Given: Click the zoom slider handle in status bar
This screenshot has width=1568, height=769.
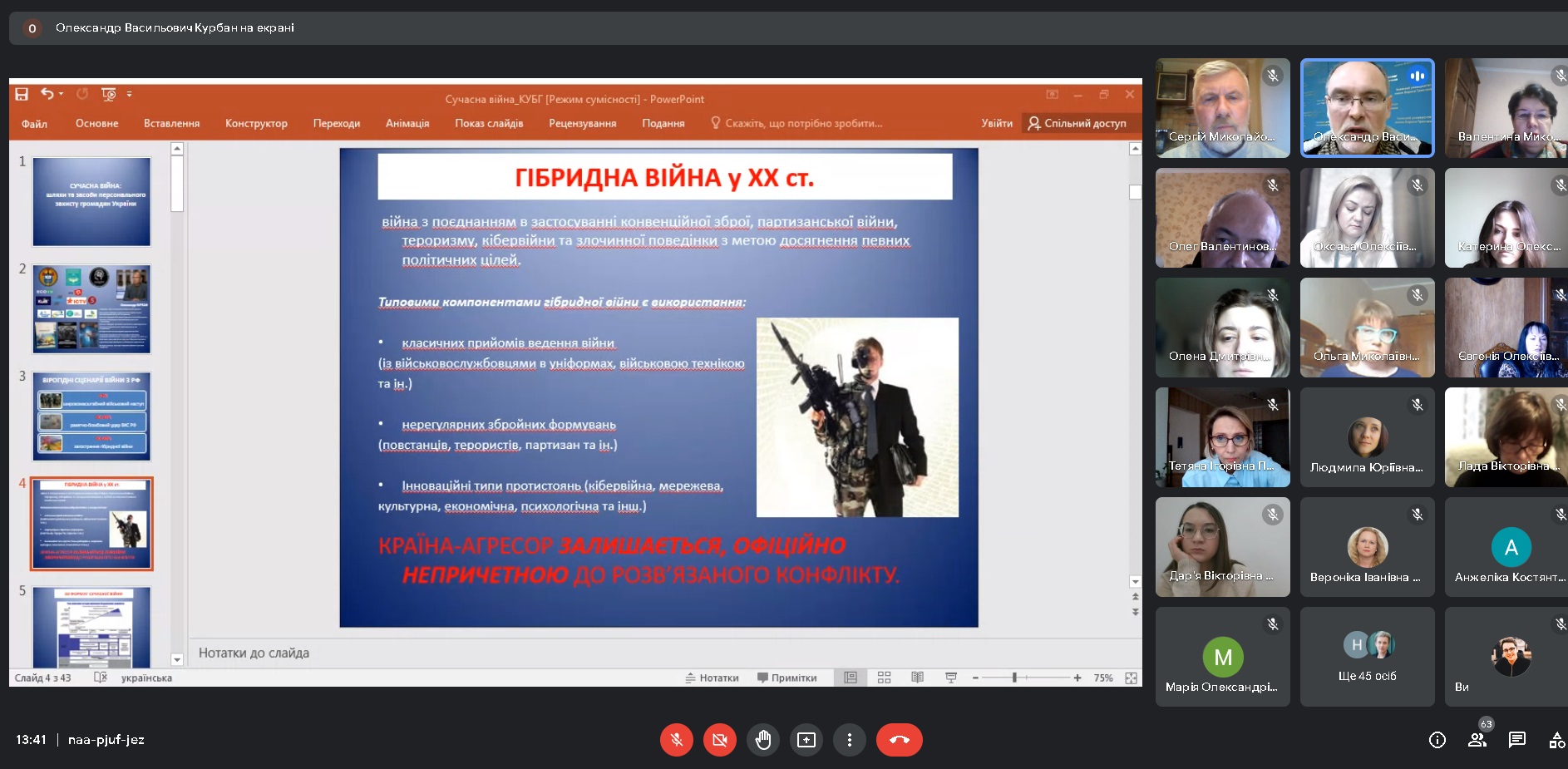Looking at the screenshot, I should pos(1014,678).
